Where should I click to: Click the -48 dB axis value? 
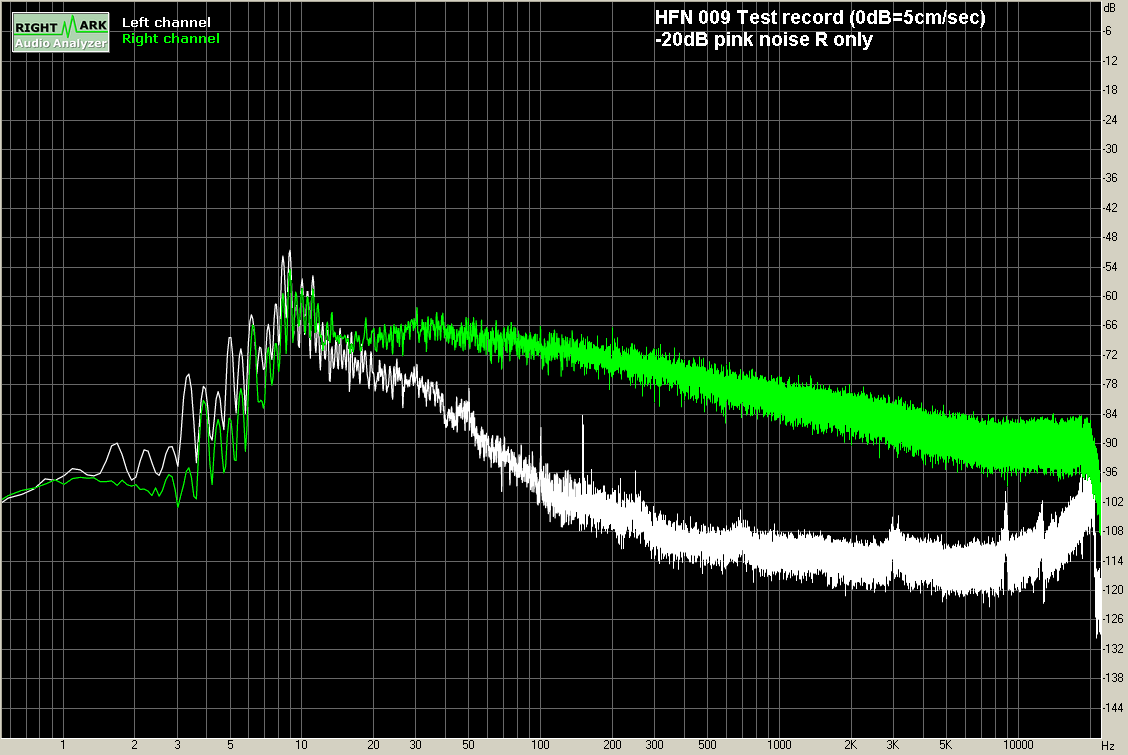(1110, 237)
